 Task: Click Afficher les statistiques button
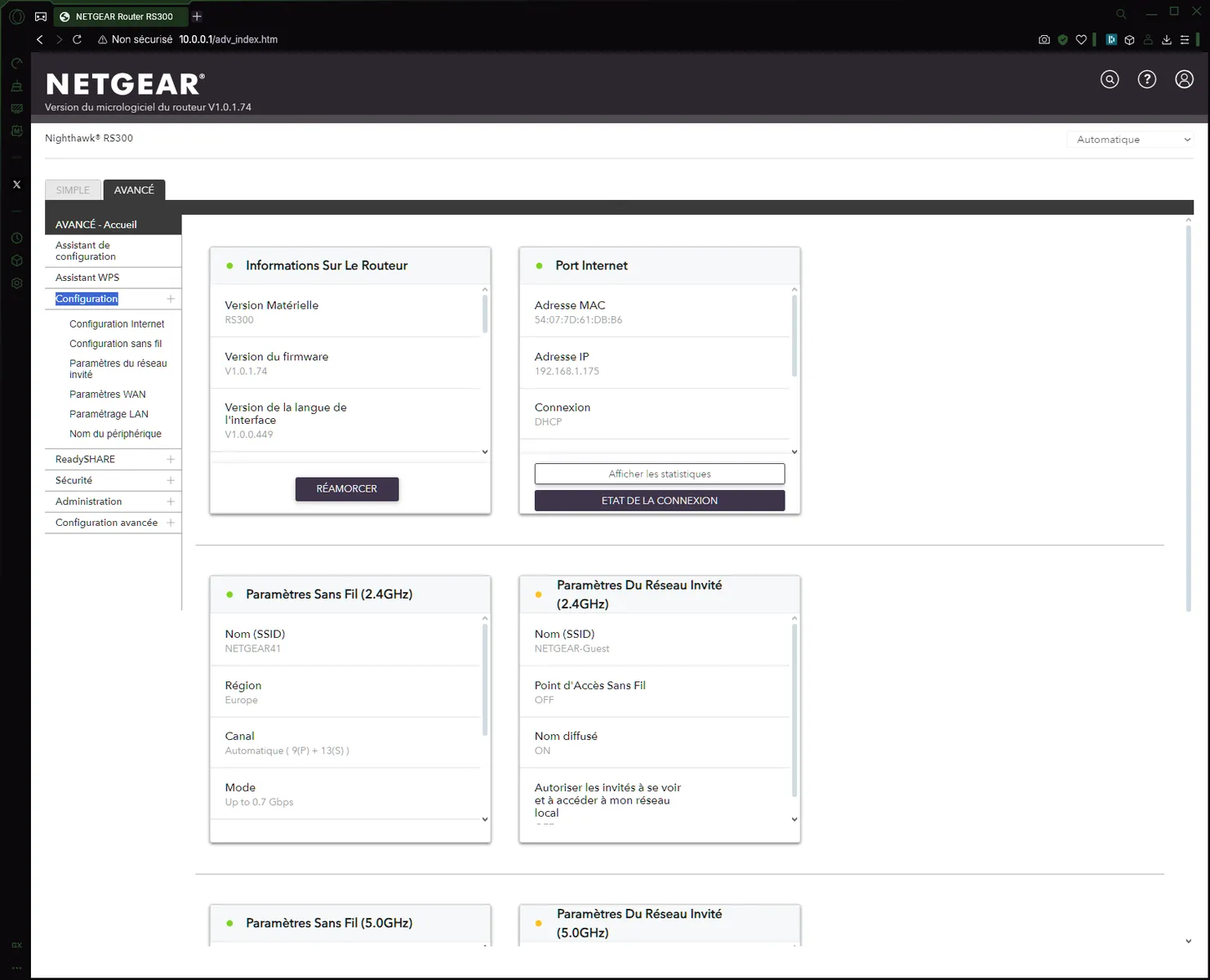[660, 474]
